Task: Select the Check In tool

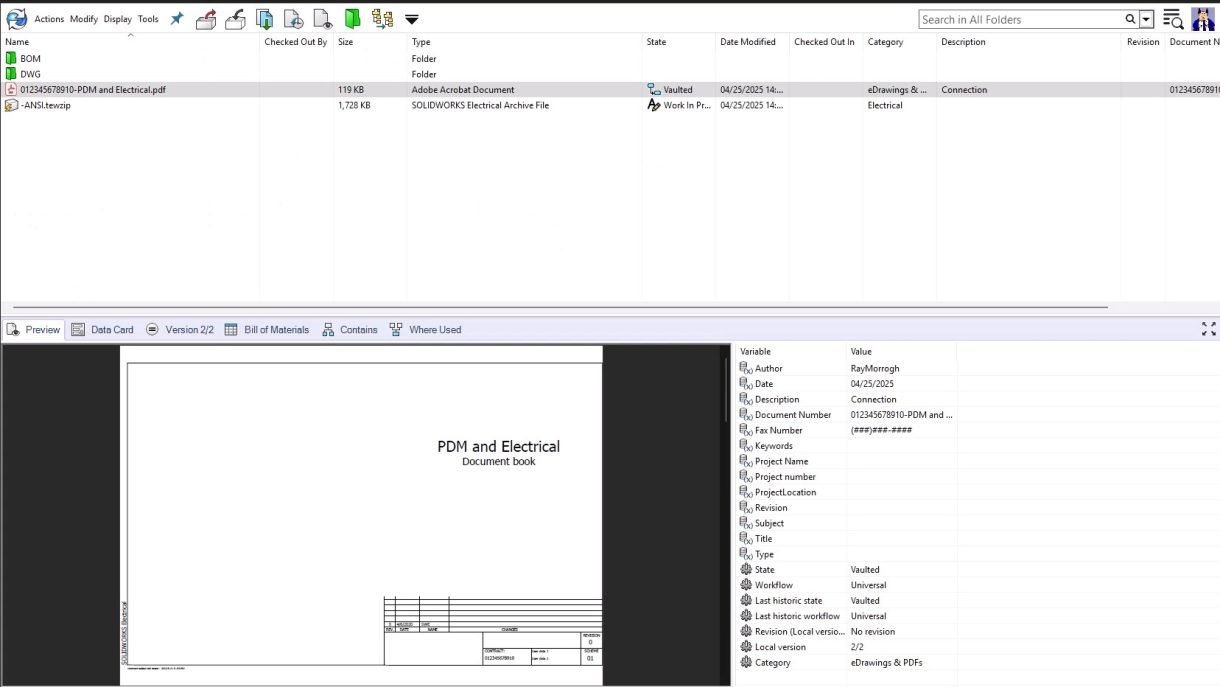Action: (235, 18)
